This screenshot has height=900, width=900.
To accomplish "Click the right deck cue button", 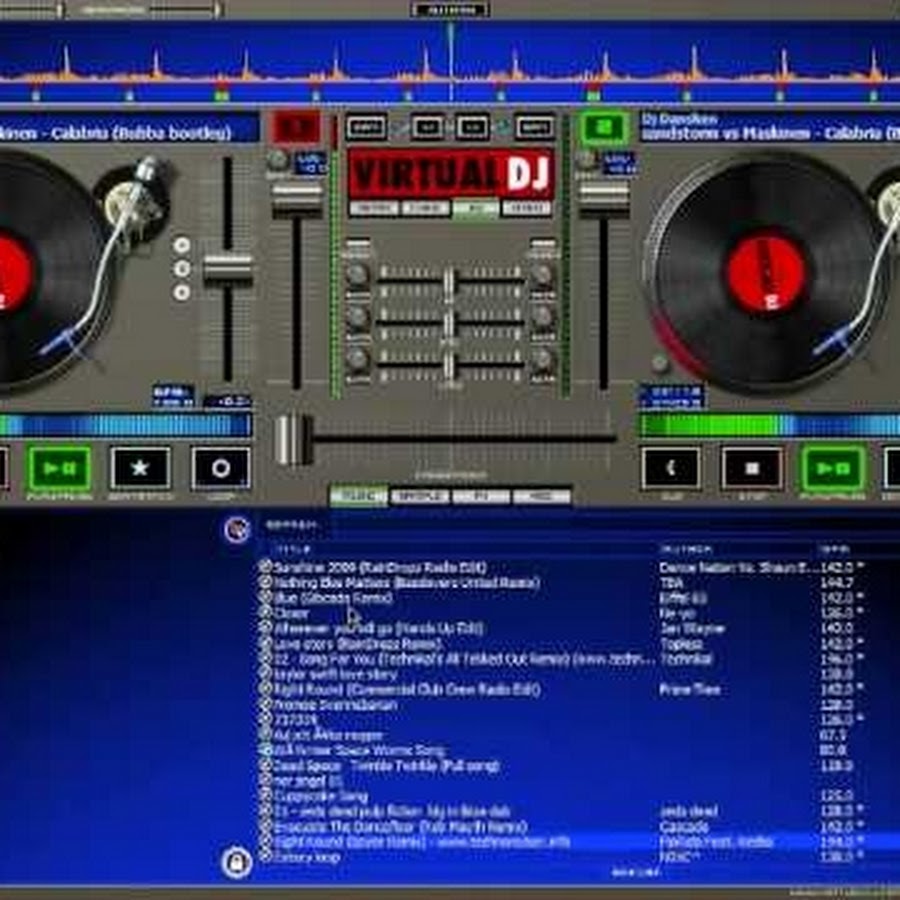I will pyautogui.click(x=671, y=468).
